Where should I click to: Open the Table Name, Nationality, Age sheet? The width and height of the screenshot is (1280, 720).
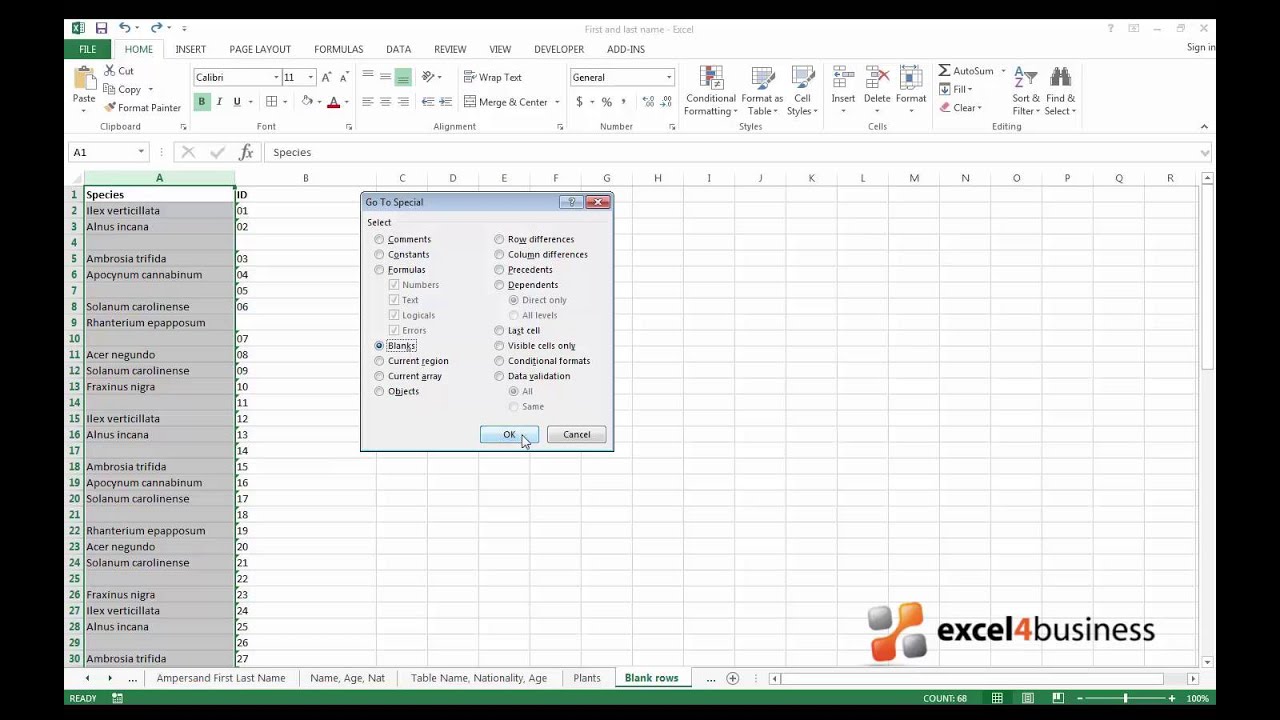point(479,678)
